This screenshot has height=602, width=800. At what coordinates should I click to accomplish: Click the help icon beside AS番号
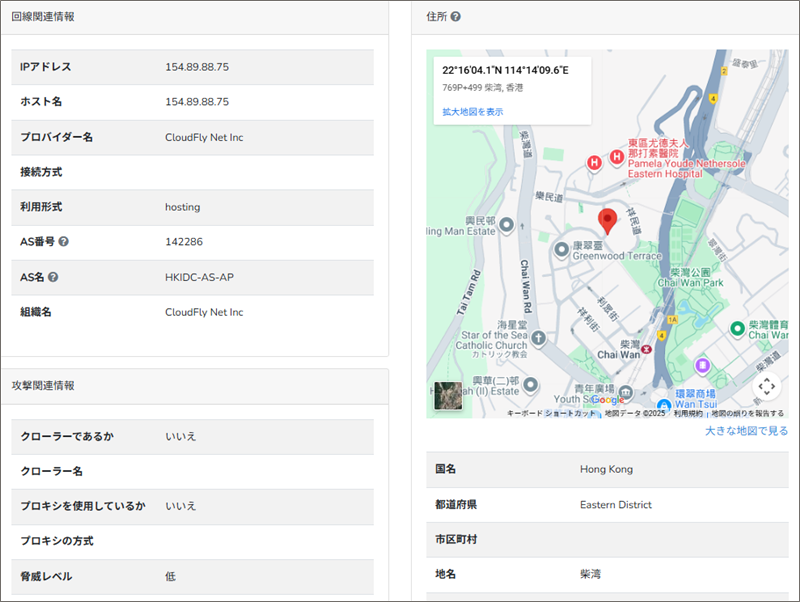pyautogui.click(x=64, y=242)
